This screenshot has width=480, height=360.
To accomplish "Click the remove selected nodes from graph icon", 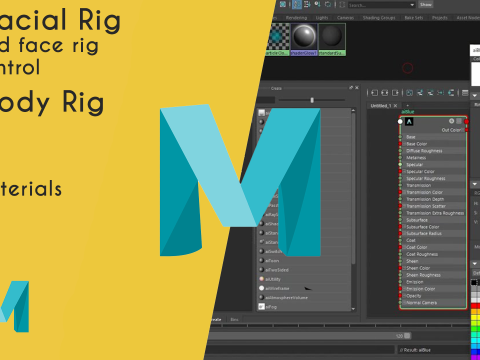I will (x=430, y=93).
